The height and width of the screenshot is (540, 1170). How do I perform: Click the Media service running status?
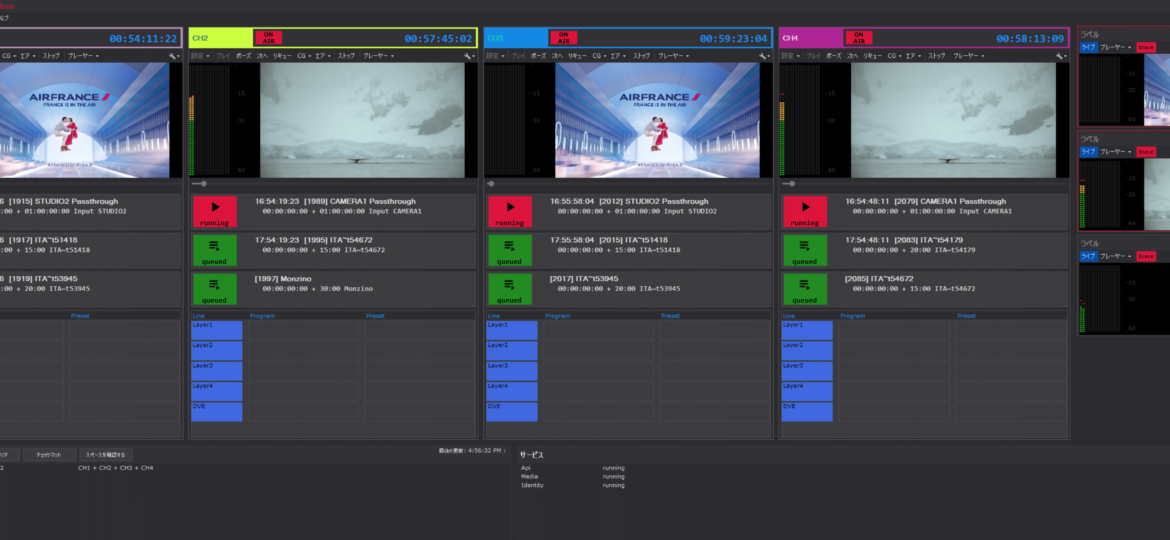[613, 477]
